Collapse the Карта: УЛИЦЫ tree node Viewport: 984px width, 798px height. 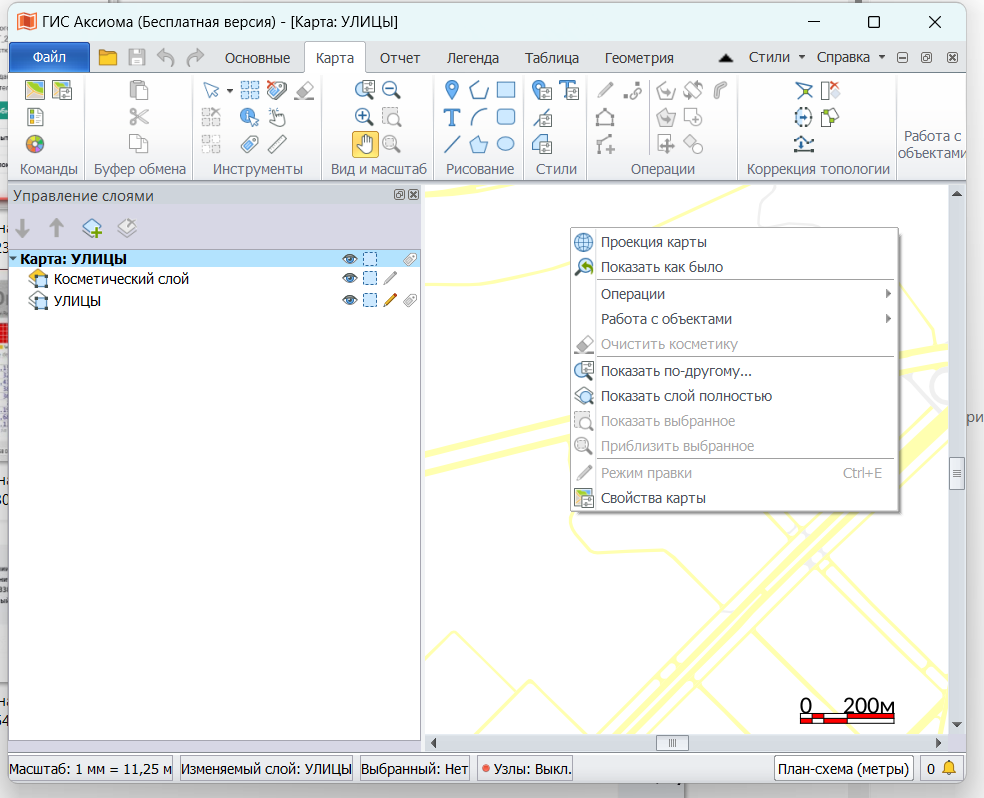(x=14, y=259)
